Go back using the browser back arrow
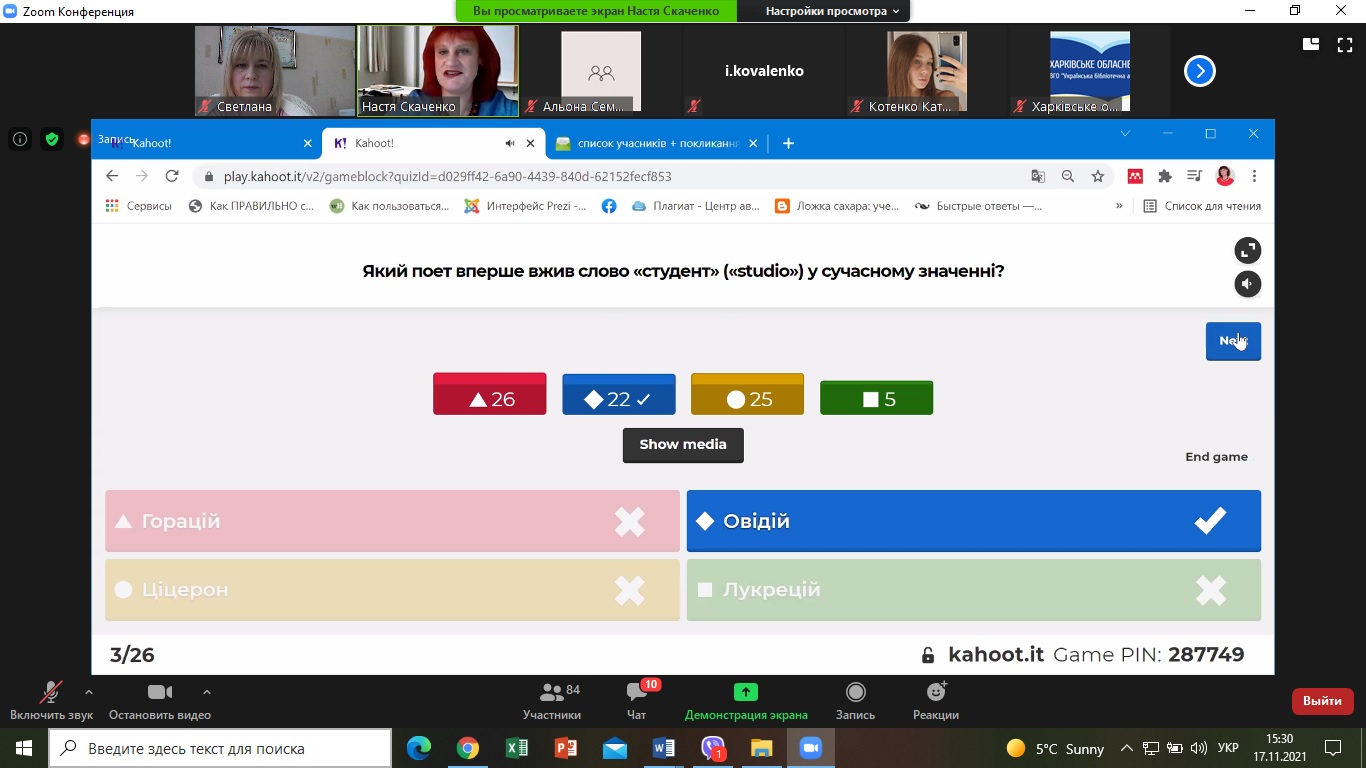This screenshot has height=768, width=1366. (112, 176)
